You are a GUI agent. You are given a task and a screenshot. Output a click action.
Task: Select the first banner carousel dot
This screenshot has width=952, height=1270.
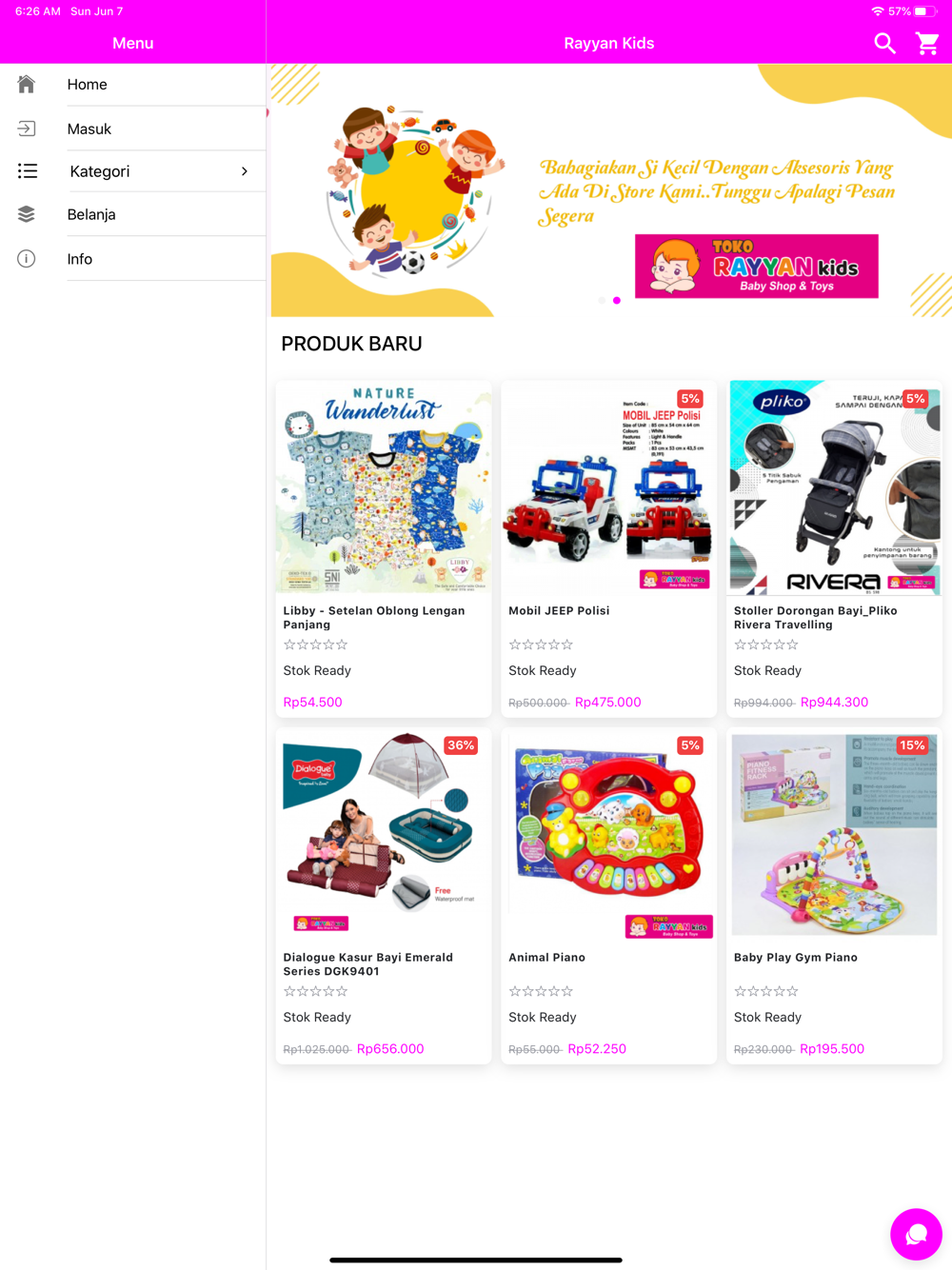click(x=602, y=301)
